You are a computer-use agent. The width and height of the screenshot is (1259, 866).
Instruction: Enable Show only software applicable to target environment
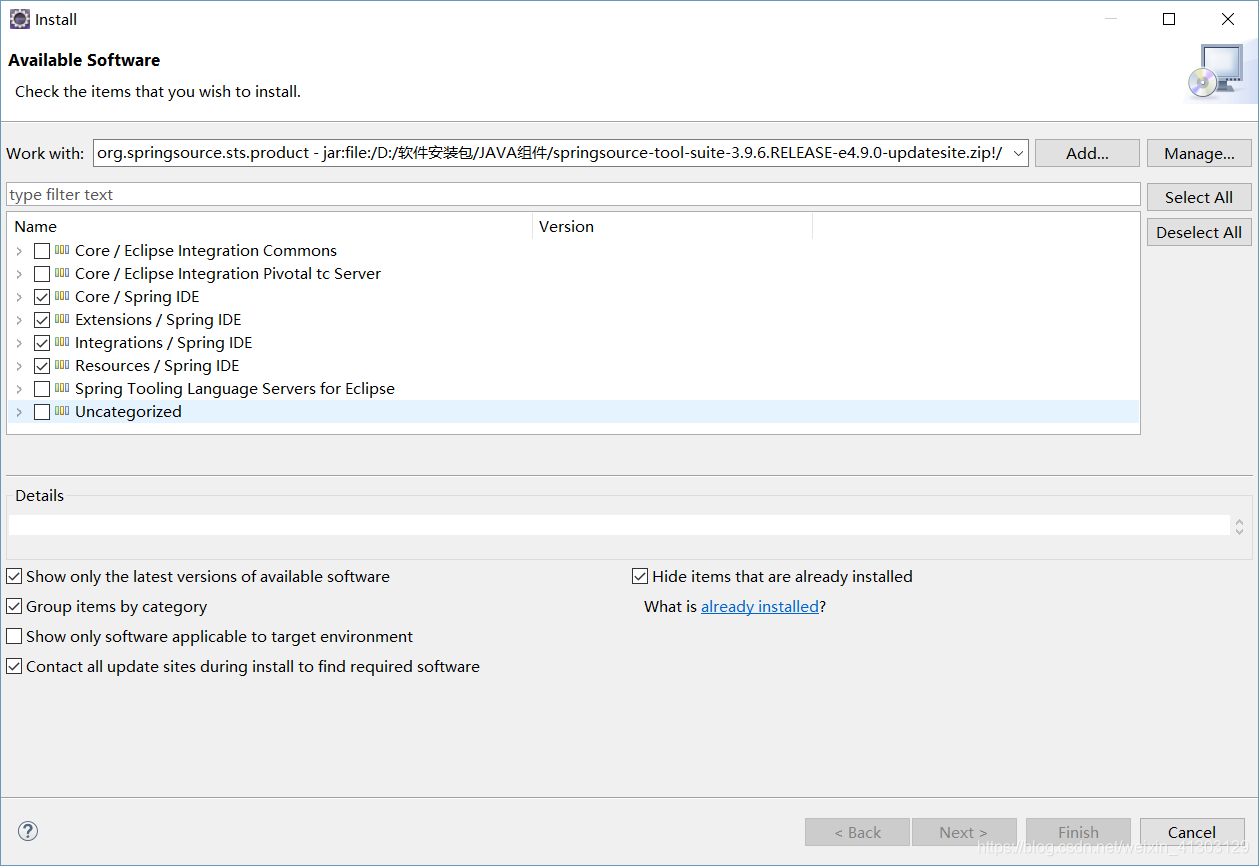tap(14, 636)
